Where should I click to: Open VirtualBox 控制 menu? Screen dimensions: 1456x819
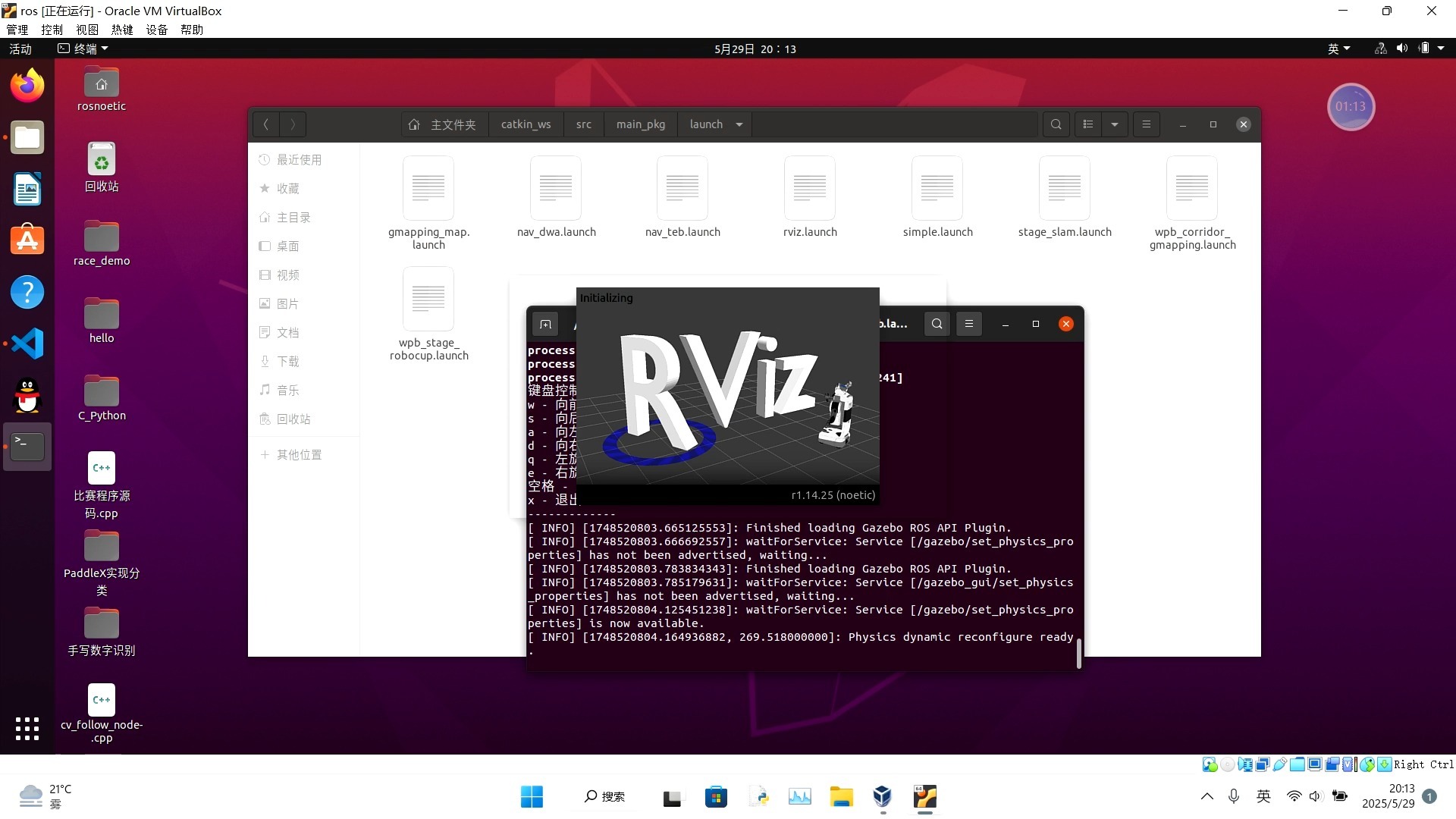click(52, 30)
